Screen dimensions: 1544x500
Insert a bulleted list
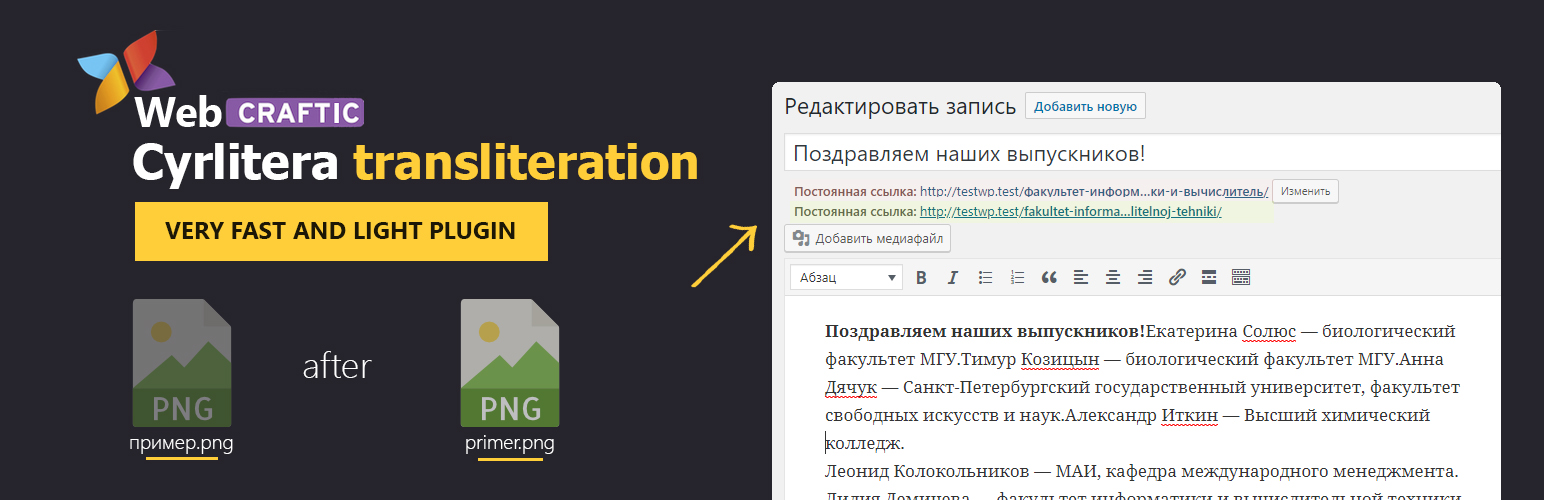point(985,277)
